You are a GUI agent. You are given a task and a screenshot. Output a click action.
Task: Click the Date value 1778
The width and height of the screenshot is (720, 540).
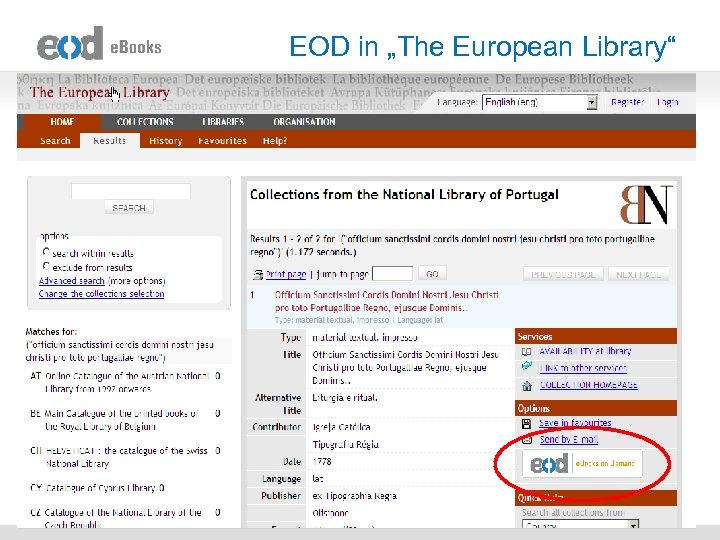(322, 461)
